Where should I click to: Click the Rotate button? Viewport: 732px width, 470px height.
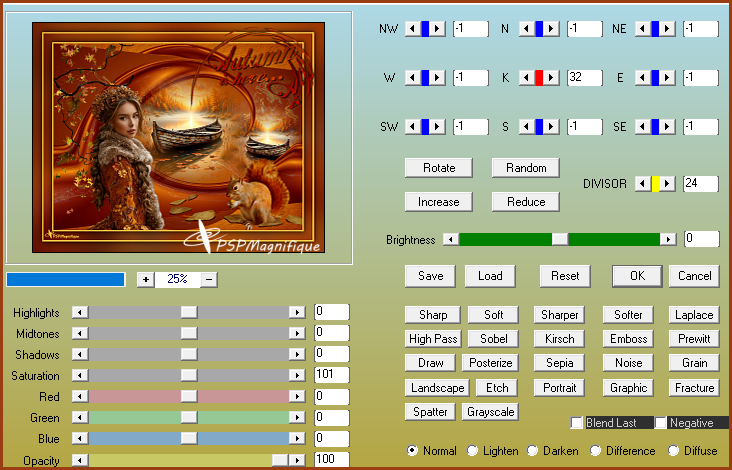tap(439, 168)
